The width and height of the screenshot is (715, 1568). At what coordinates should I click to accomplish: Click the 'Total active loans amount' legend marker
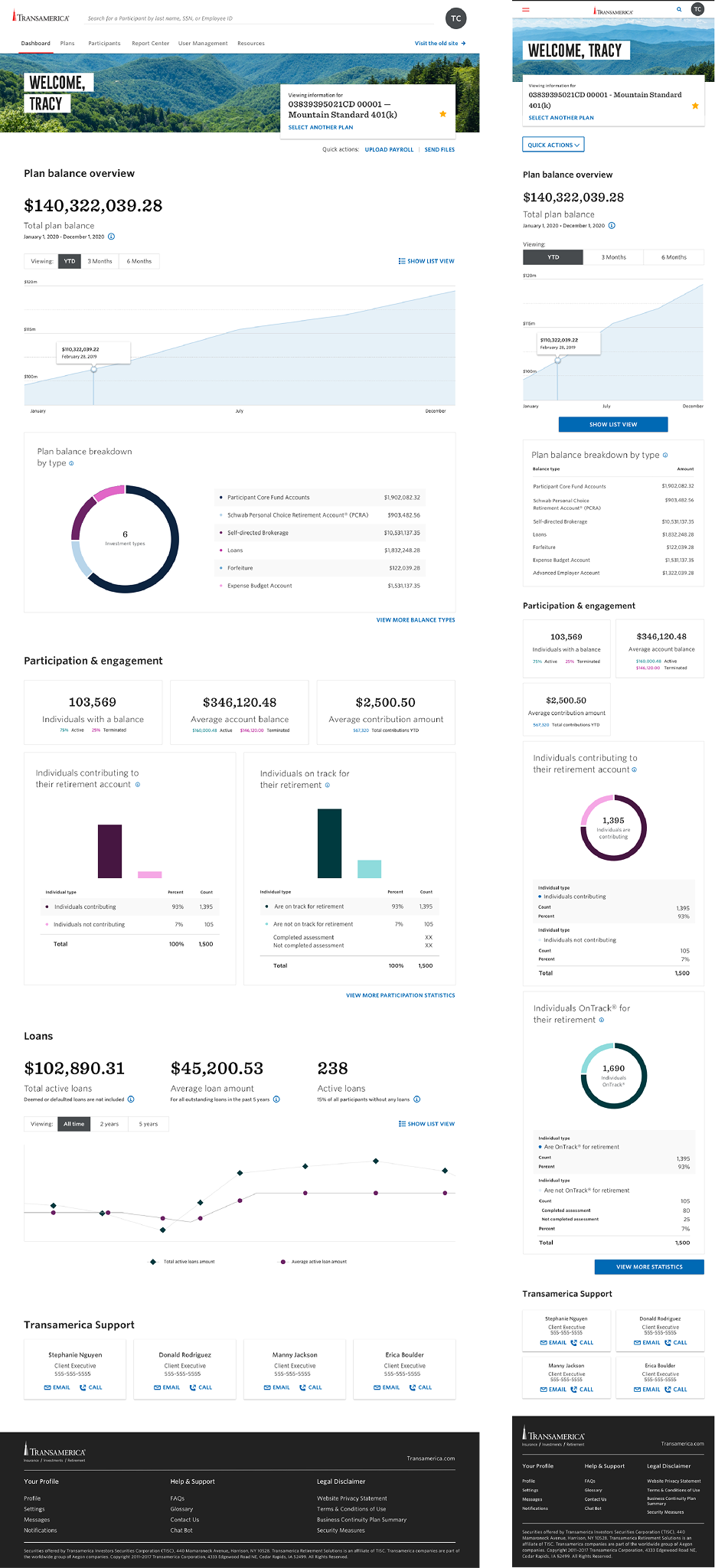(153, 1262)
